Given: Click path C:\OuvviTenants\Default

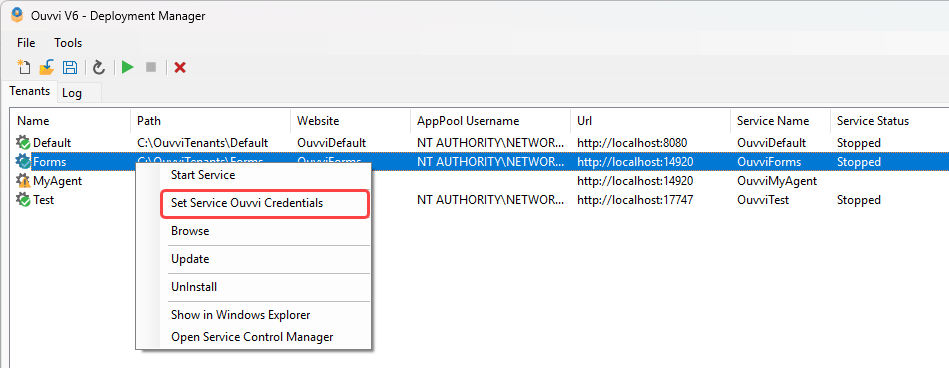Looking at the screenshot, I should [x=202, y=143].
